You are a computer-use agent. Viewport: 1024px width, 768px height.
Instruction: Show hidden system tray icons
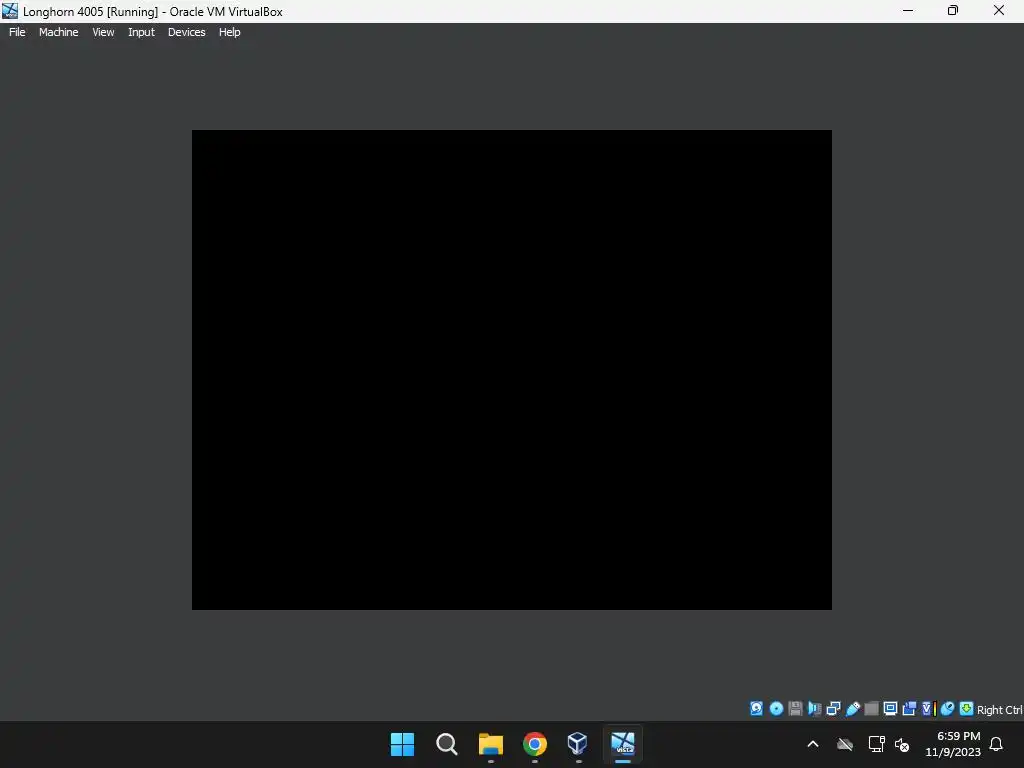tap(813, 744)
